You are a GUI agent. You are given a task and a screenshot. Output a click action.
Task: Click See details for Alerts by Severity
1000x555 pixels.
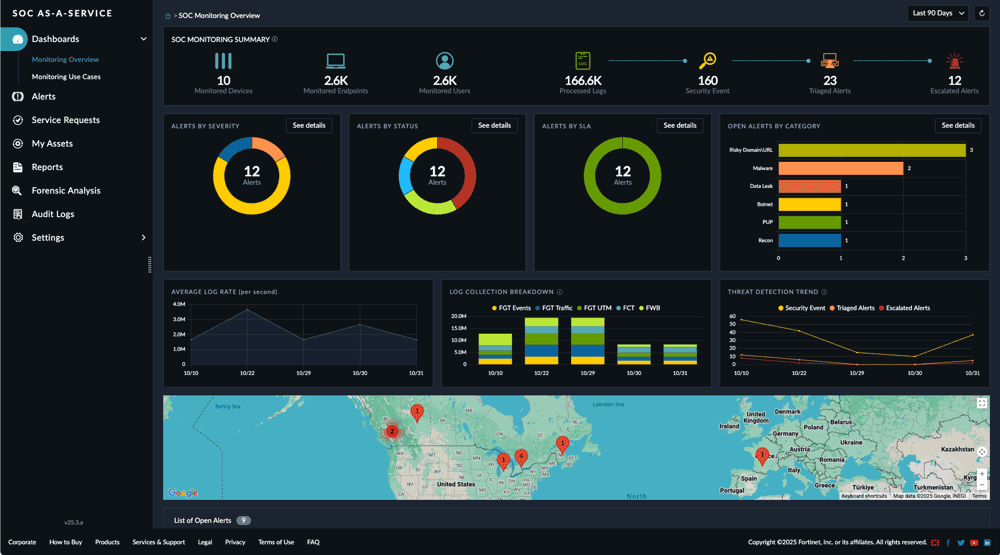tap(308, 126)
